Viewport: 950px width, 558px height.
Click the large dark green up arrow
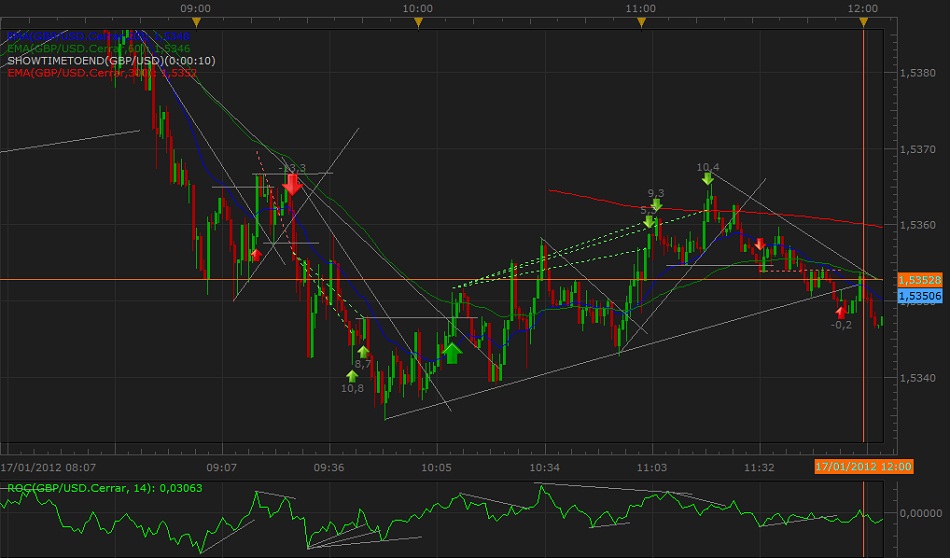point(452,352)
